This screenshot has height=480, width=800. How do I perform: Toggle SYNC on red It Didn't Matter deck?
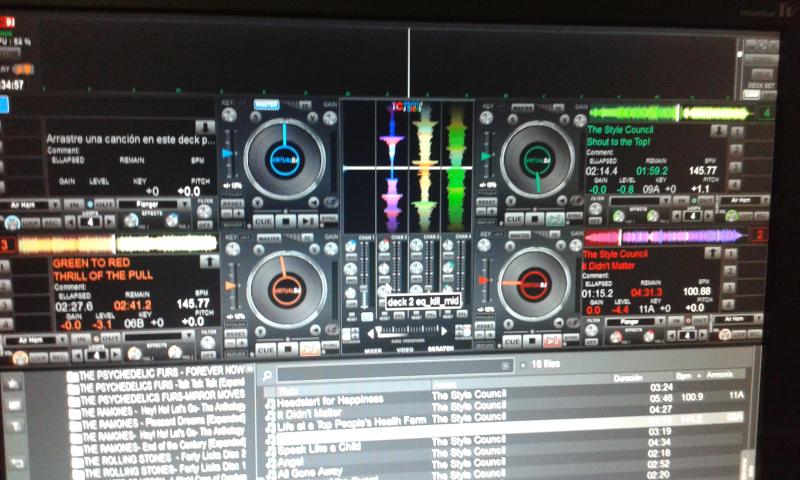[x=571, y=338]
